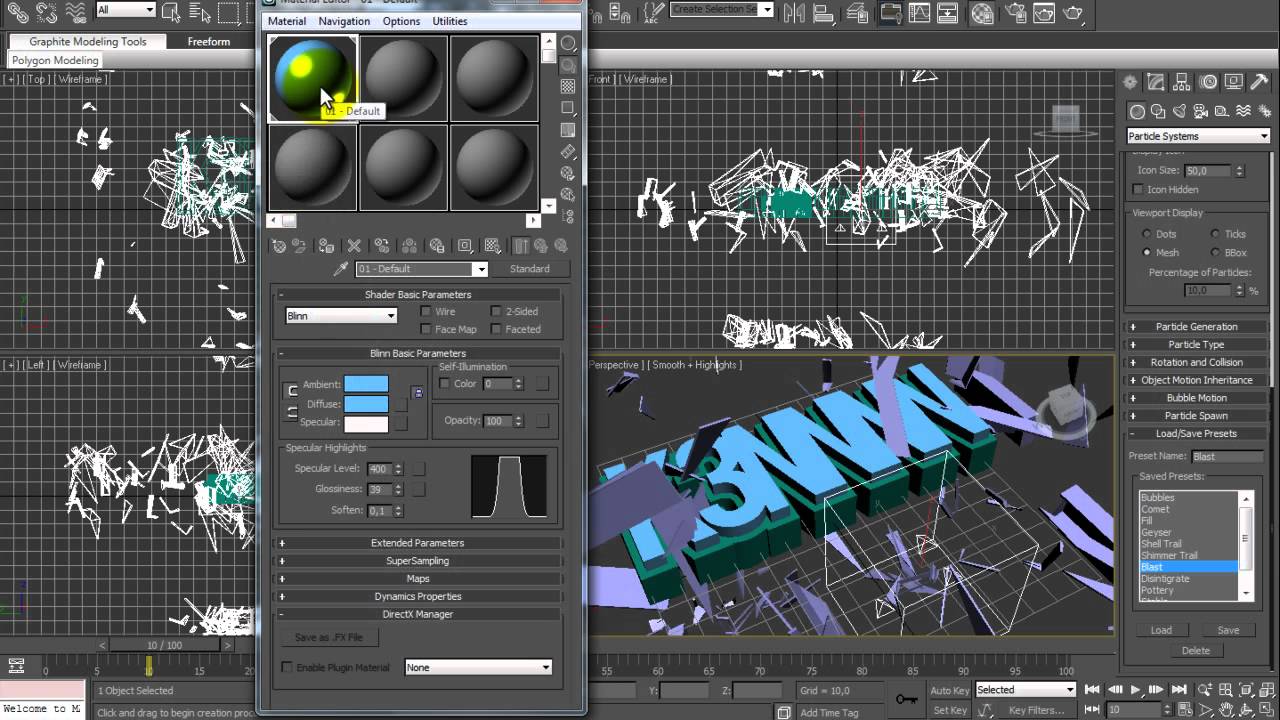
Task: Switch to the Freeform ribbon tab
Action: click(209, 42)
